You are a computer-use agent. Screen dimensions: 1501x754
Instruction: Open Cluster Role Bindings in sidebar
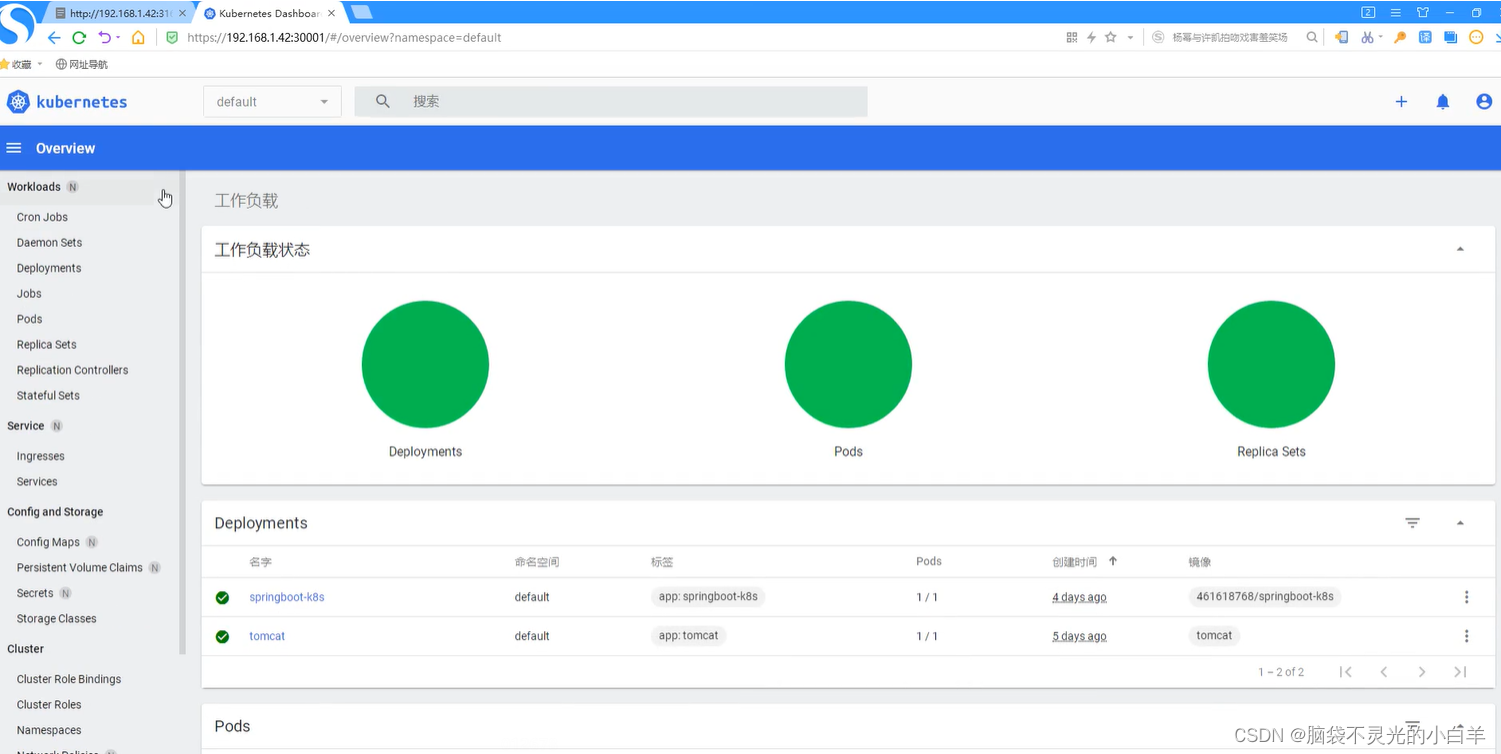tap(68, 679)
